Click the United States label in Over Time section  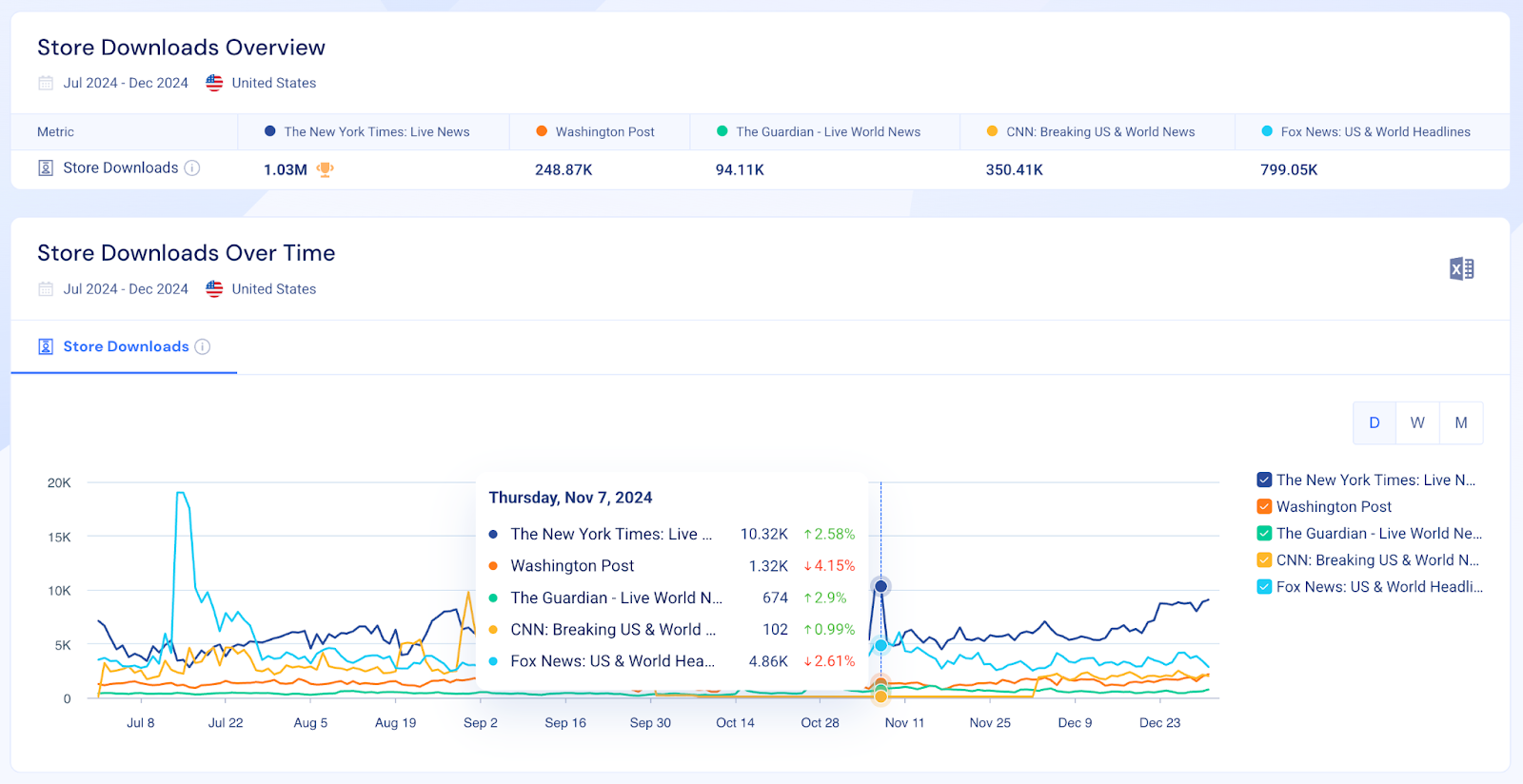[274, 289]
